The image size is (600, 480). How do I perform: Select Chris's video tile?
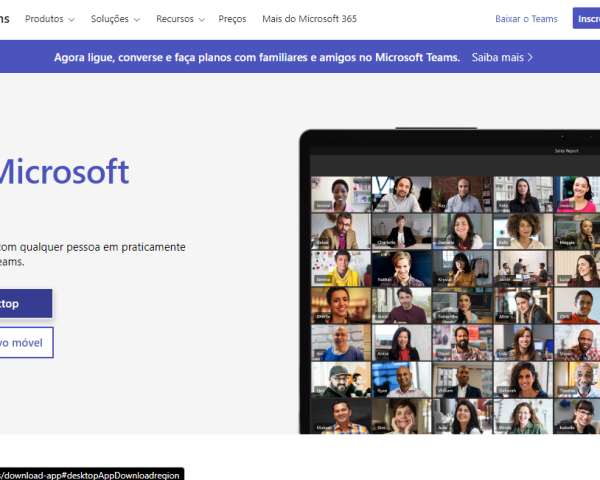tap(577, 305)
